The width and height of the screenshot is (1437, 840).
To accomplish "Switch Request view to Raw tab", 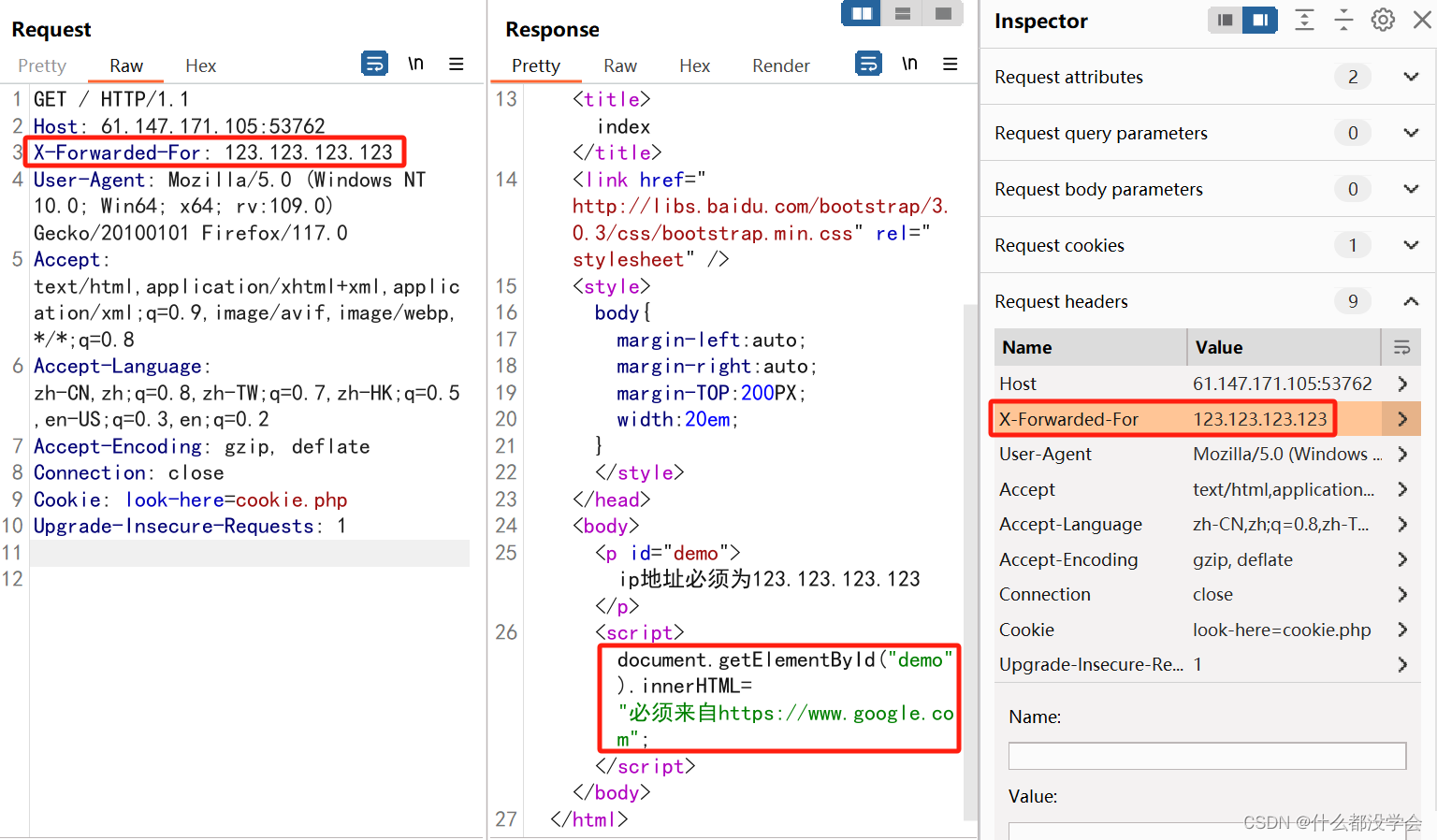I will (x=126, y=65).
